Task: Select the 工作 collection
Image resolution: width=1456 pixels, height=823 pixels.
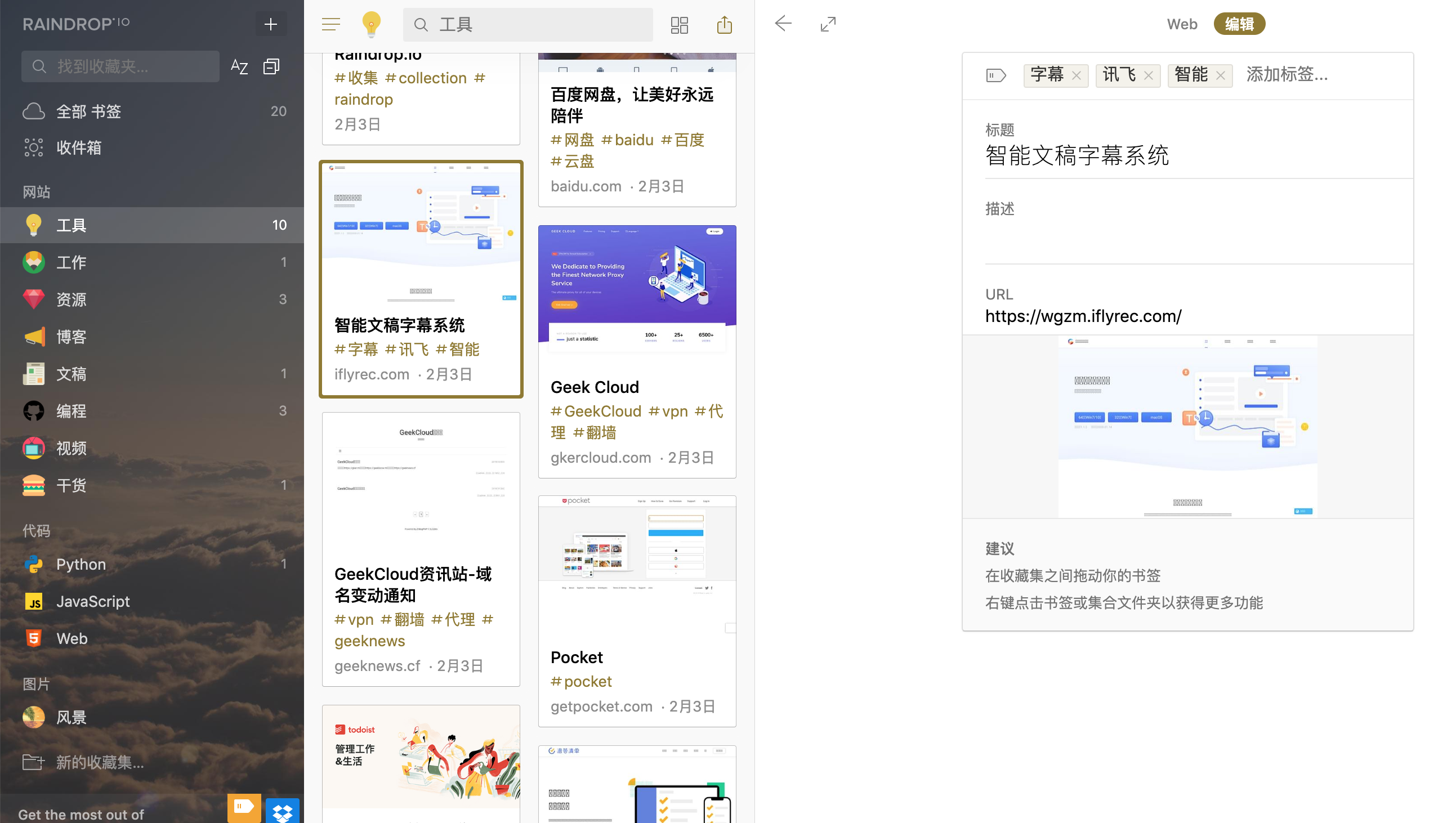Action: click(152, 262)
